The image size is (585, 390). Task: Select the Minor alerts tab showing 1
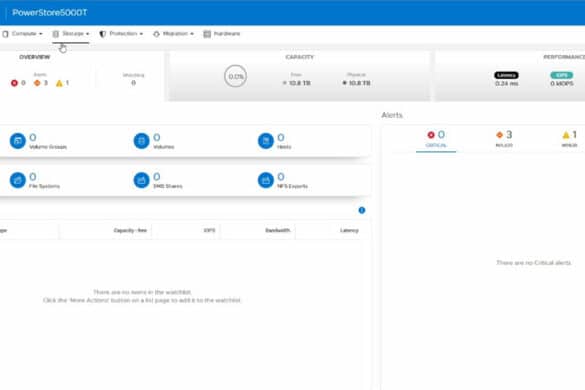570,139
